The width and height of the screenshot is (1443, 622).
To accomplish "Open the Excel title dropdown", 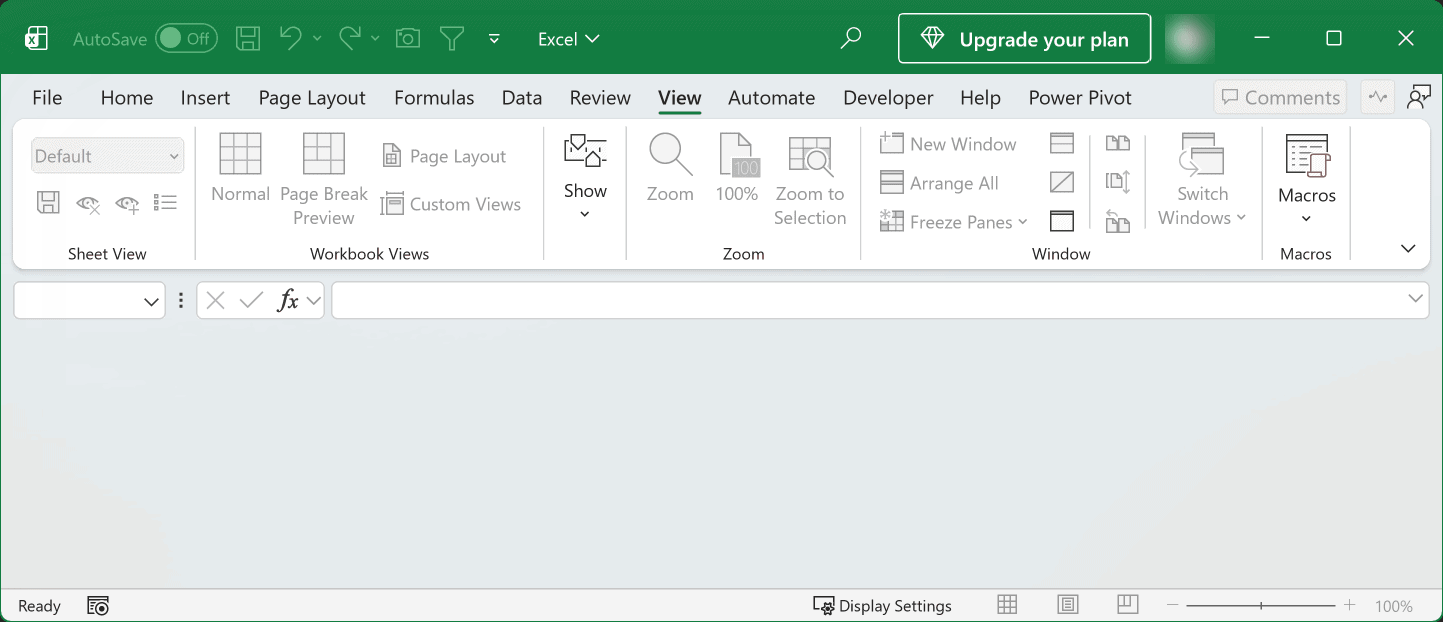I will pyautogui.click(x=569, y=39).
